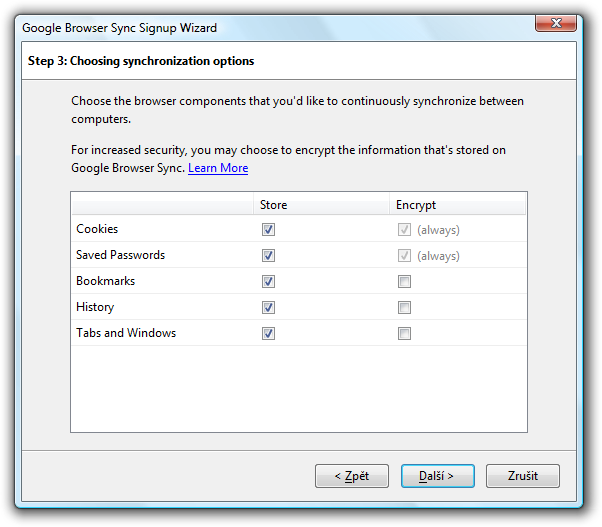Go back with the Zpět button

pos(352,476)
